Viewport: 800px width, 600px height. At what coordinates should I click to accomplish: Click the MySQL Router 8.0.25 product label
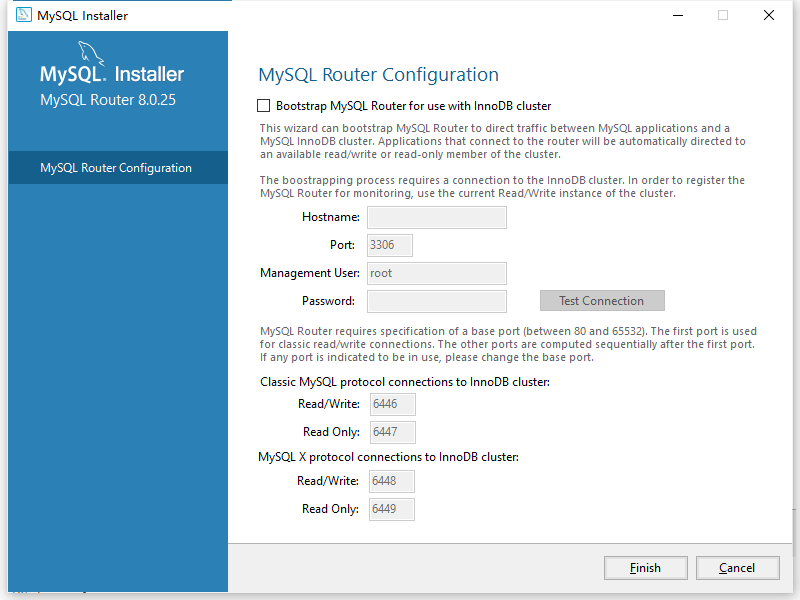pos(108,100)
